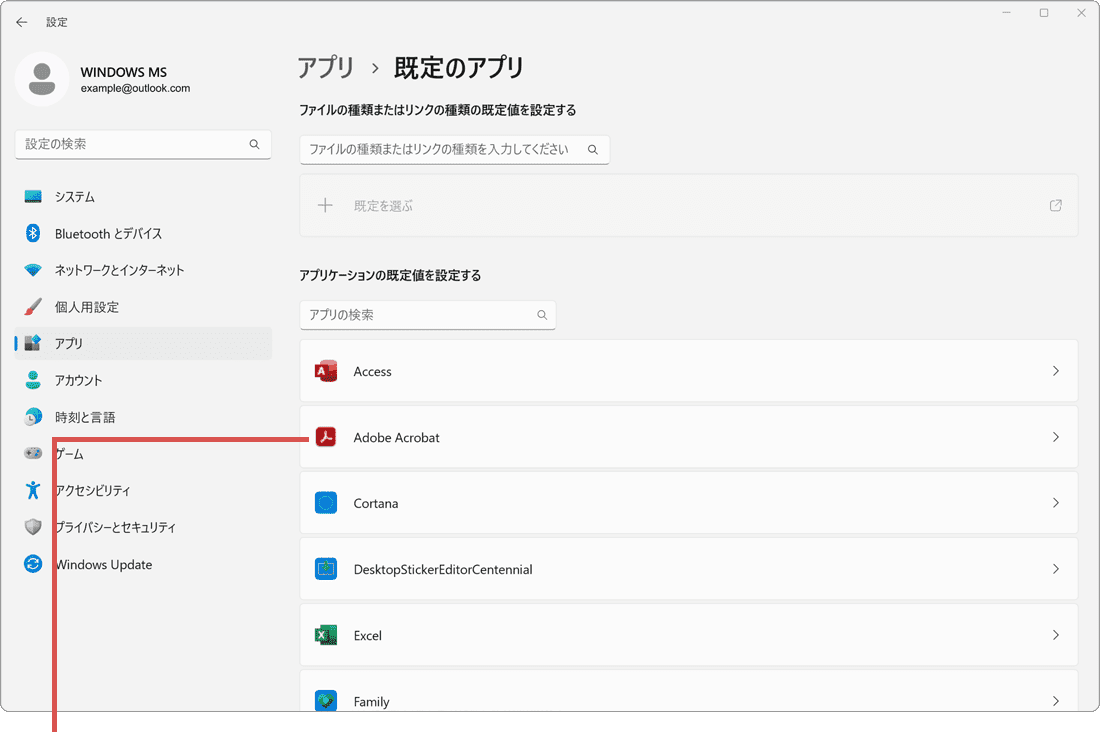Viewport: 1100px width, 732px height.
Task: Expand the Access app entry
Action: 1056,371
